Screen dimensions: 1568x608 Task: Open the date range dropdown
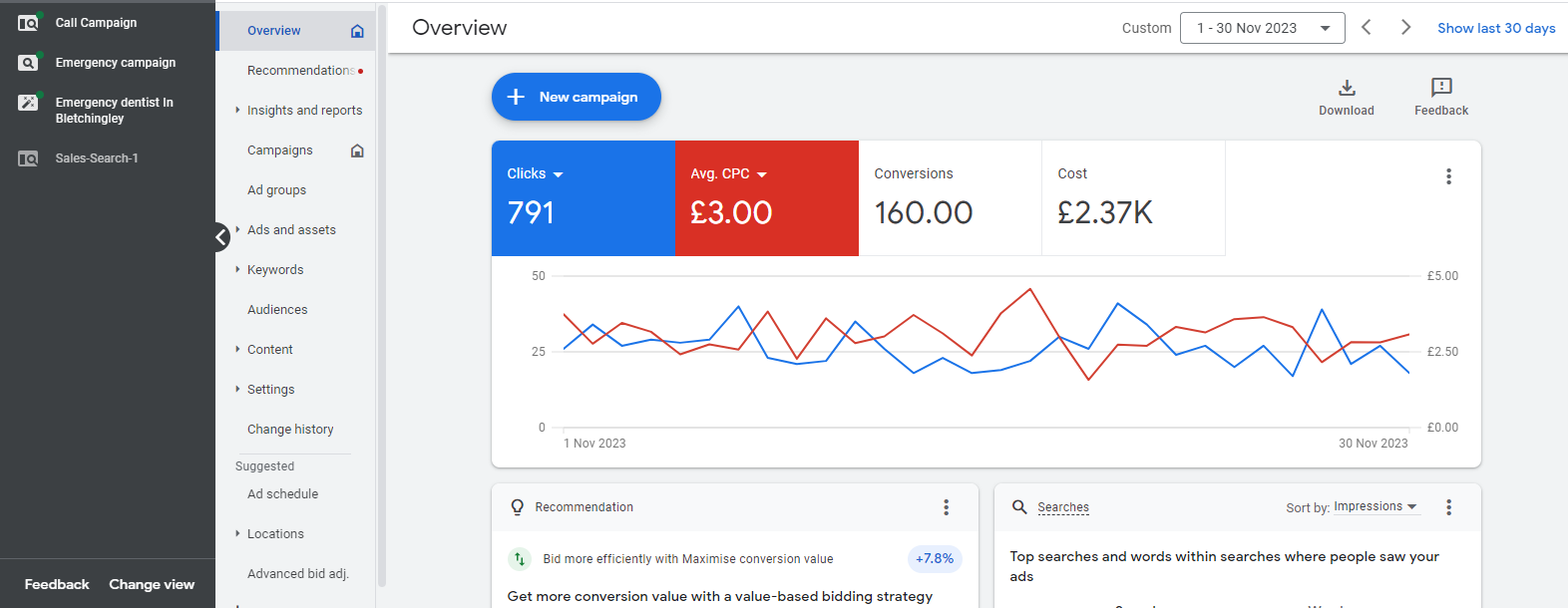click(x=1262, y=28)
